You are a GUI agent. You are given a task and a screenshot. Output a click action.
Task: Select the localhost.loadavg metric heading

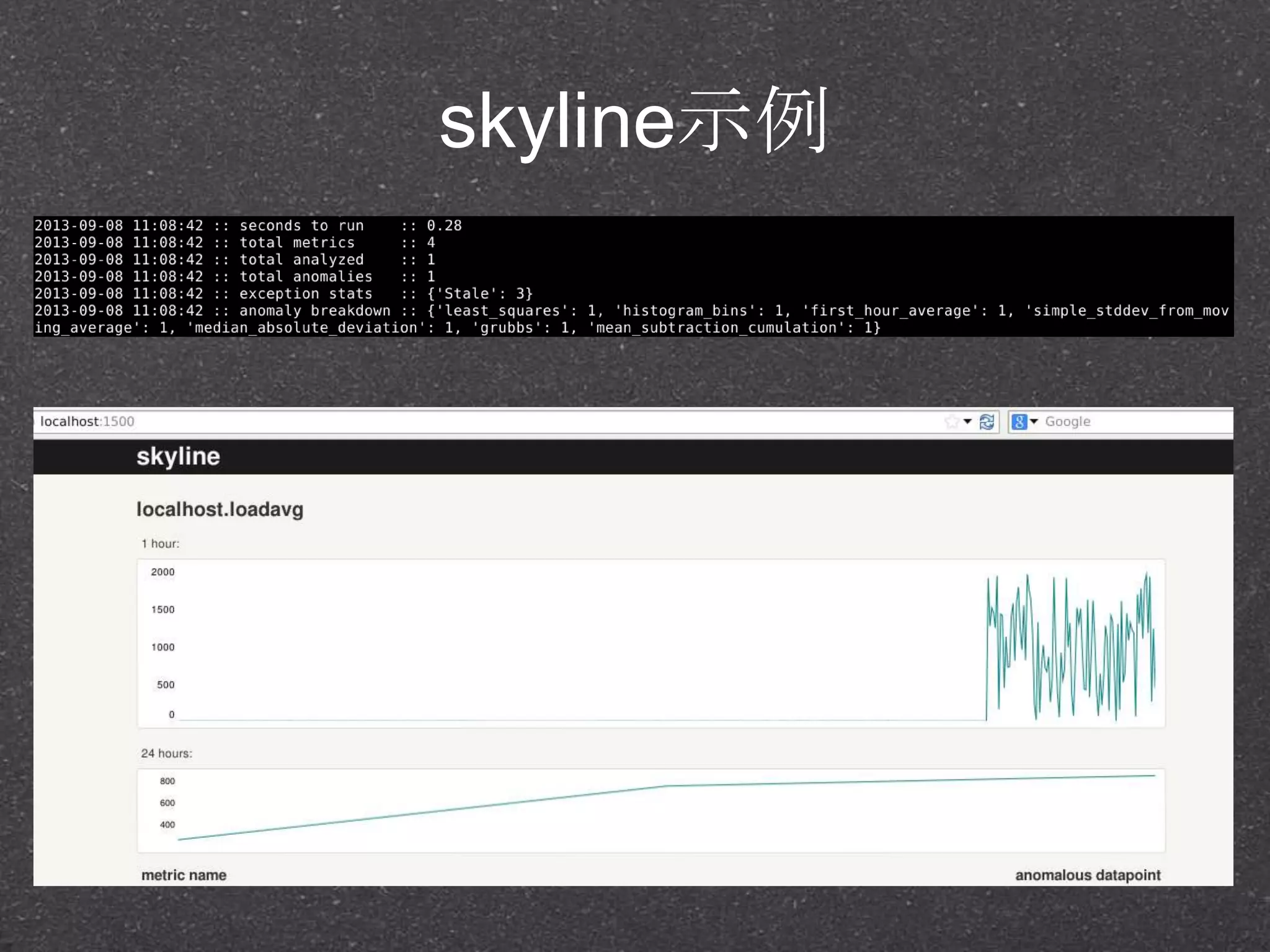220,509
